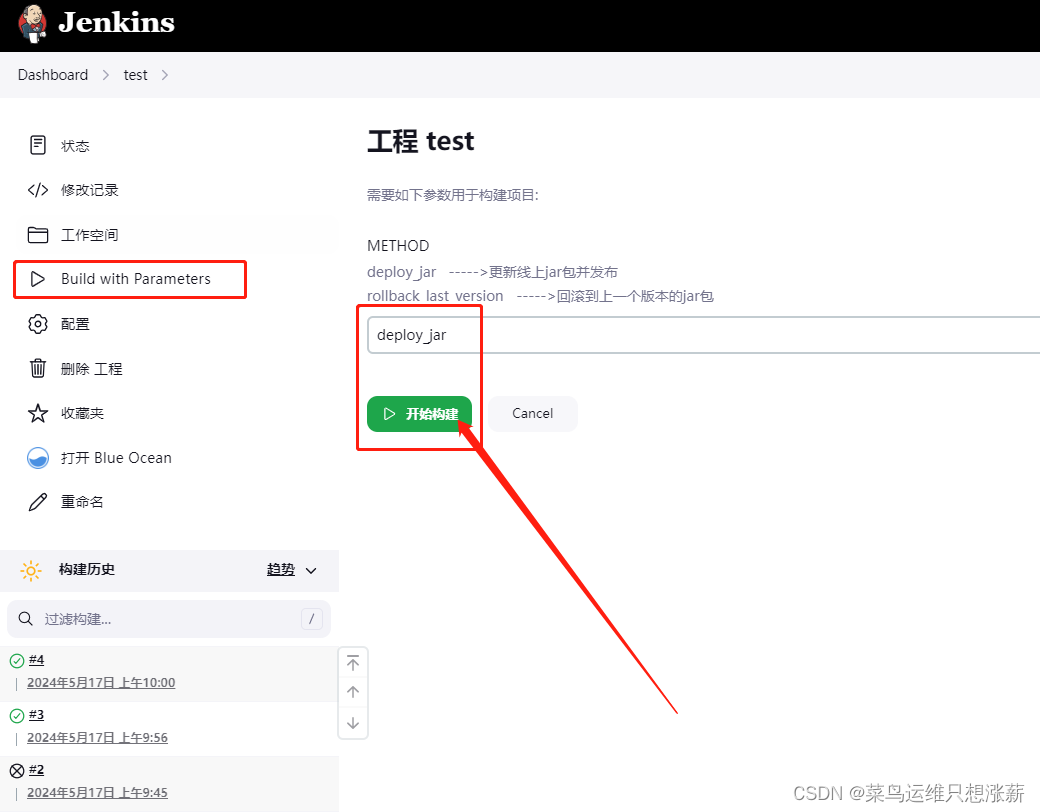The width and height of the screenshot is (1040, 812).
Task: Click the slash shortcut hint in filter
Action: tap(312, 619)
